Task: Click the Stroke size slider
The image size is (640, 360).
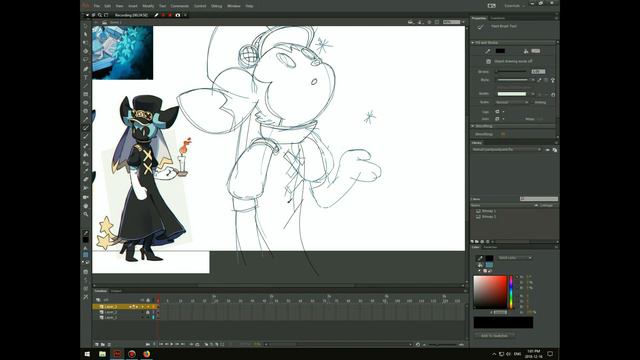Action: point(512,71)
